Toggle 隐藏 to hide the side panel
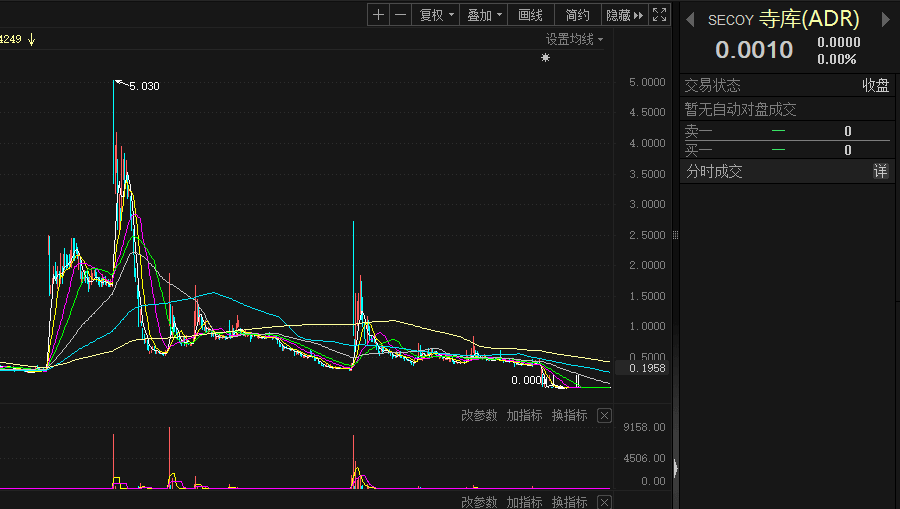The width and height of the screenshot is (900, 509). click(625, 15)
